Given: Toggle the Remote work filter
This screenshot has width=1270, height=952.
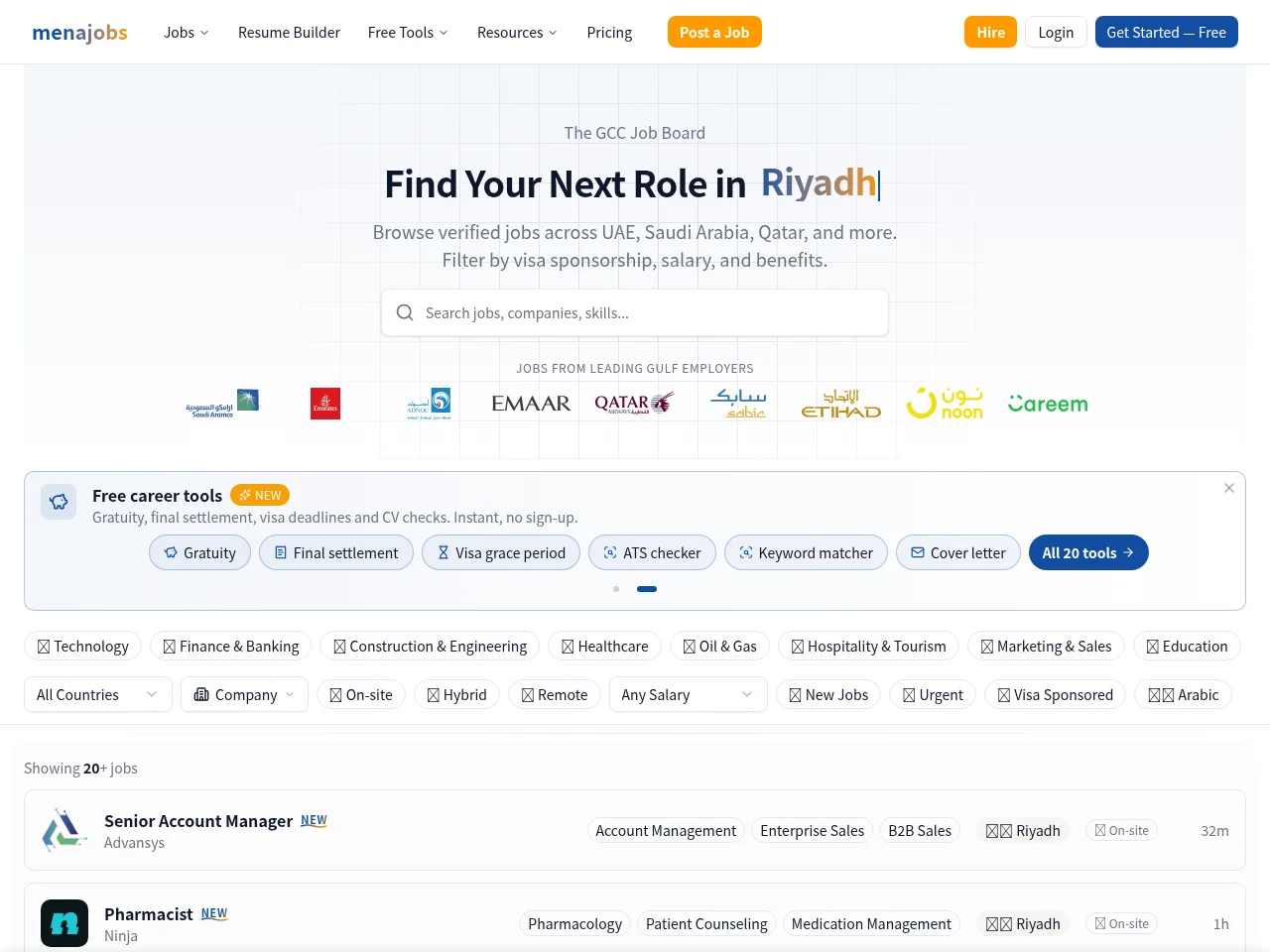Looking at the screenshot, I should click(555, 695).
